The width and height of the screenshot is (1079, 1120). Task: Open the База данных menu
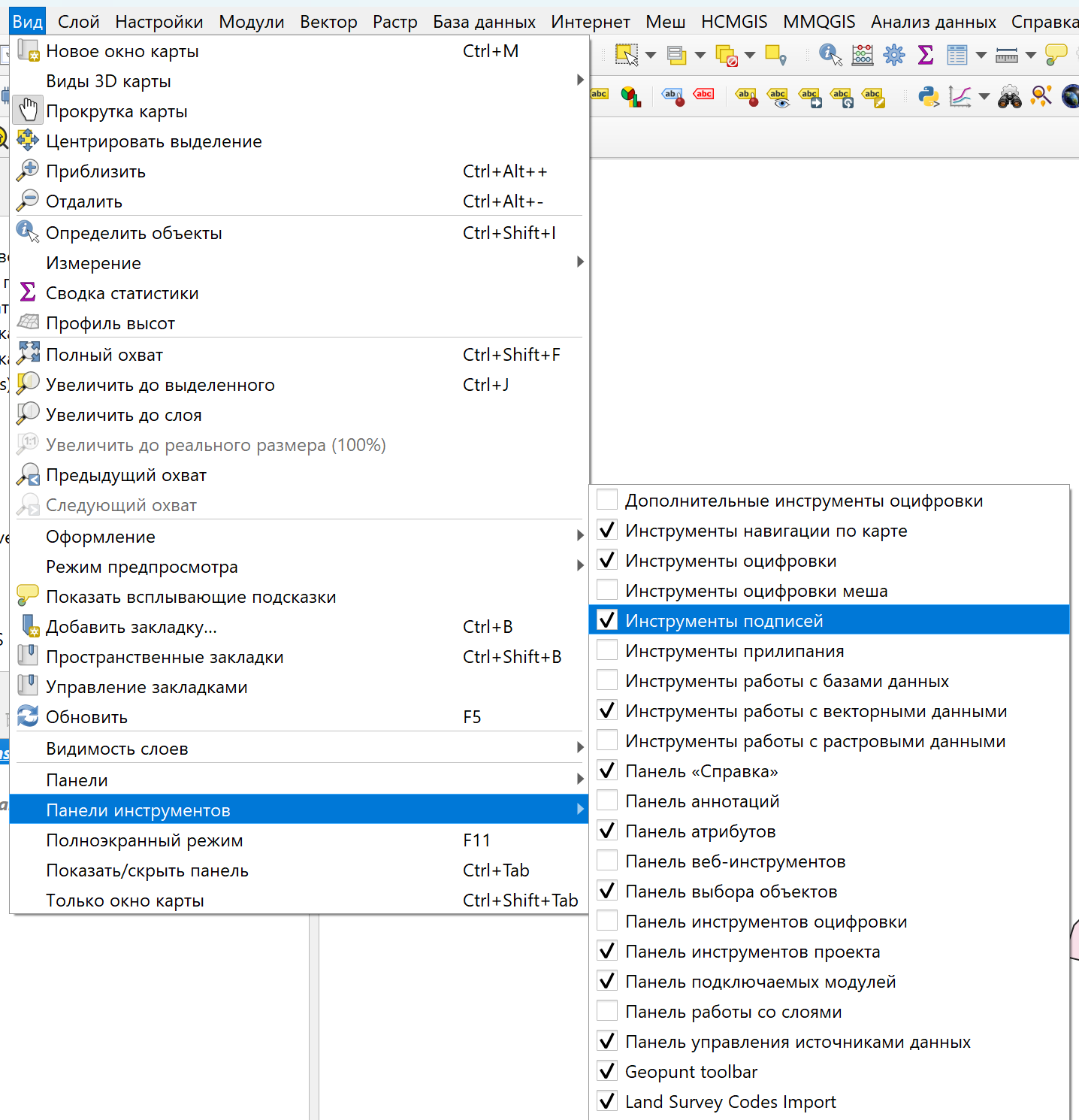tap(485, 22)
